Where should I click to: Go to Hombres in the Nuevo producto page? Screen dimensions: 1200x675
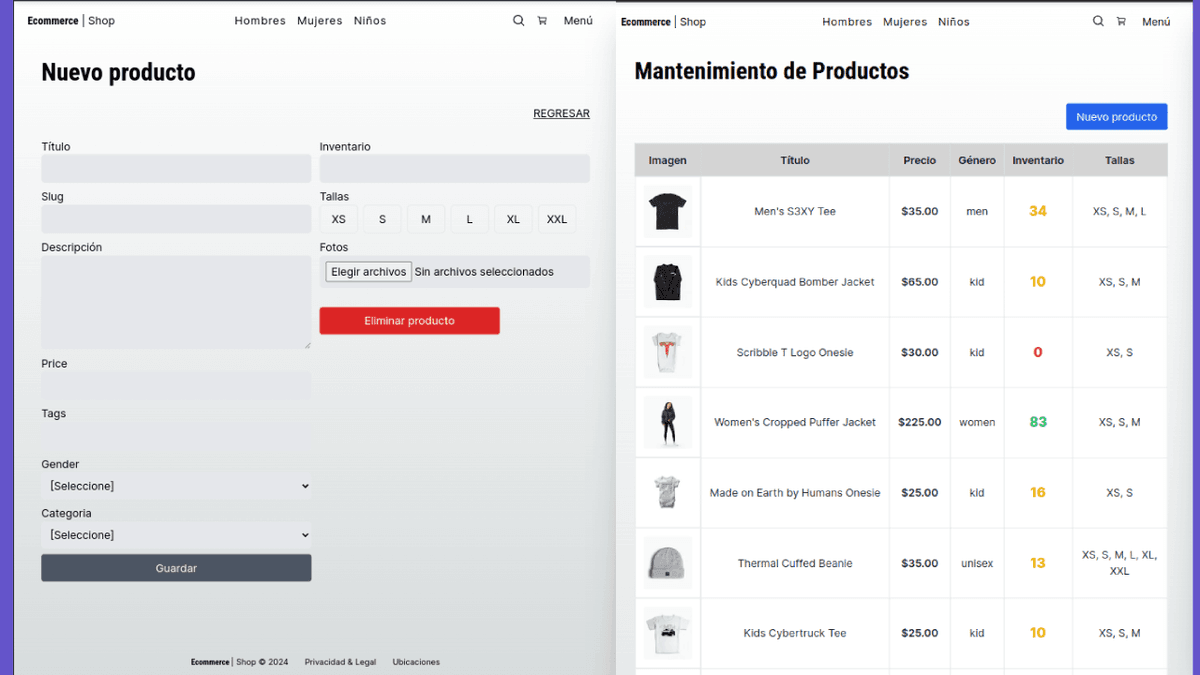tap(260, 21)
